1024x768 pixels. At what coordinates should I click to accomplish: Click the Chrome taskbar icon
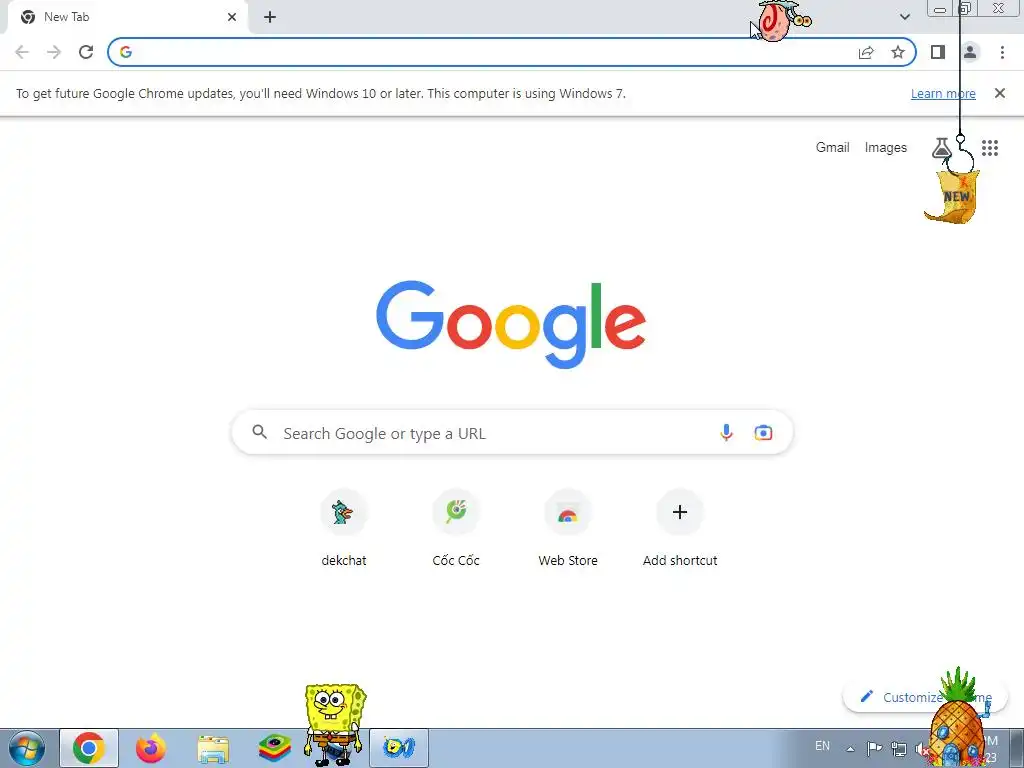pyautogui.click(x=89, y=748)
